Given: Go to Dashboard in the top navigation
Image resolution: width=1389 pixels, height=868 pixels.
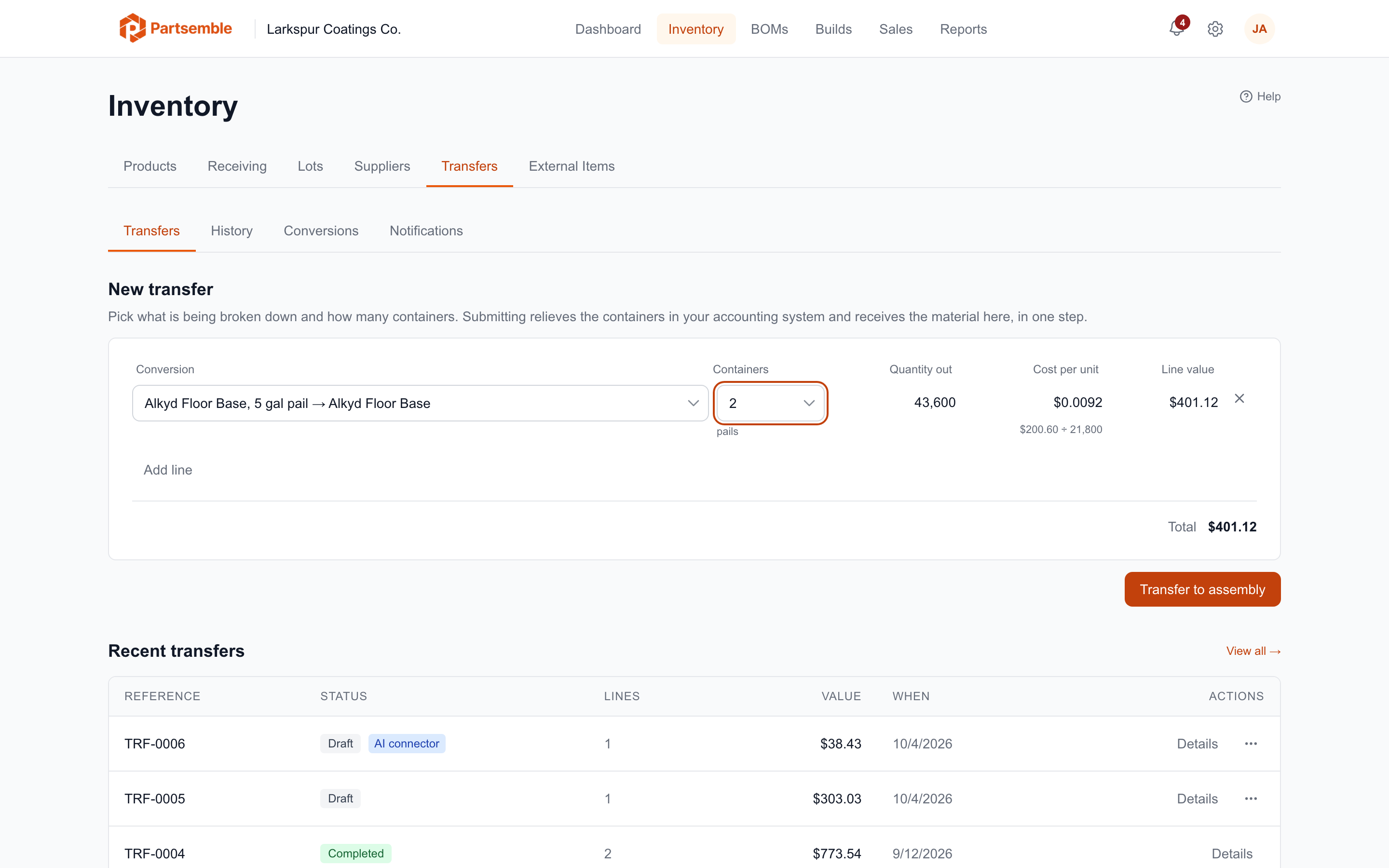Looking at the screenshot, I should click(x=608, y=29).
